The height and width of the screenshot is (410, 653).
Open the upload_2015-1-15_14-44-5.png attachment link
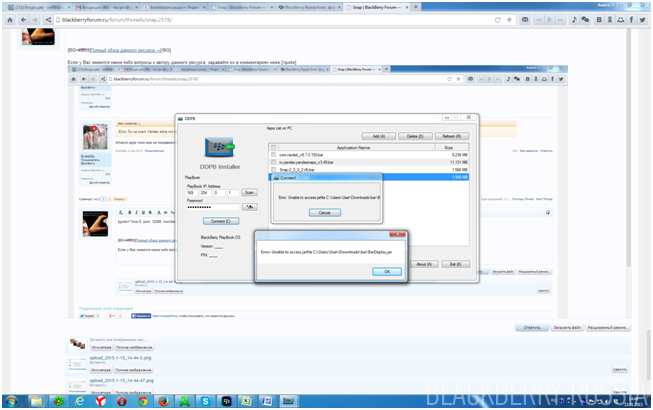point(121,355)
